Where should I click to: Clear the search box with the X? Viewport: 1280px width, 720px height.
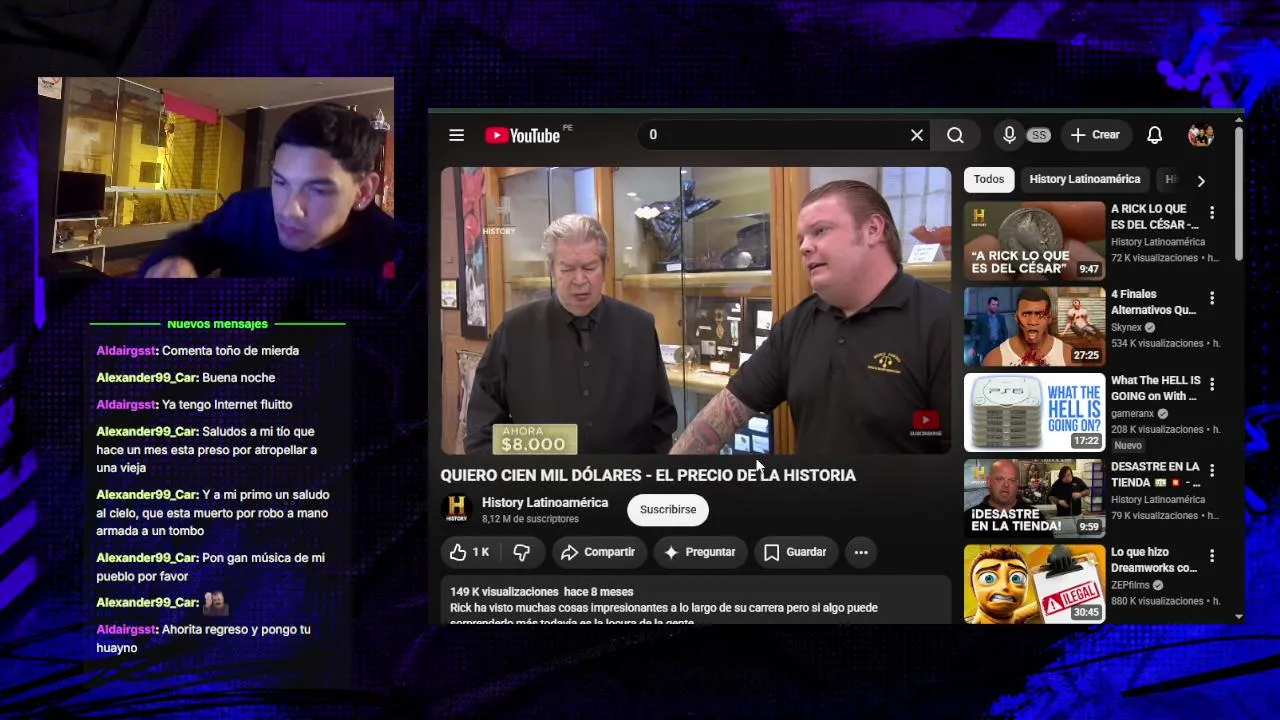click(917, 135)
